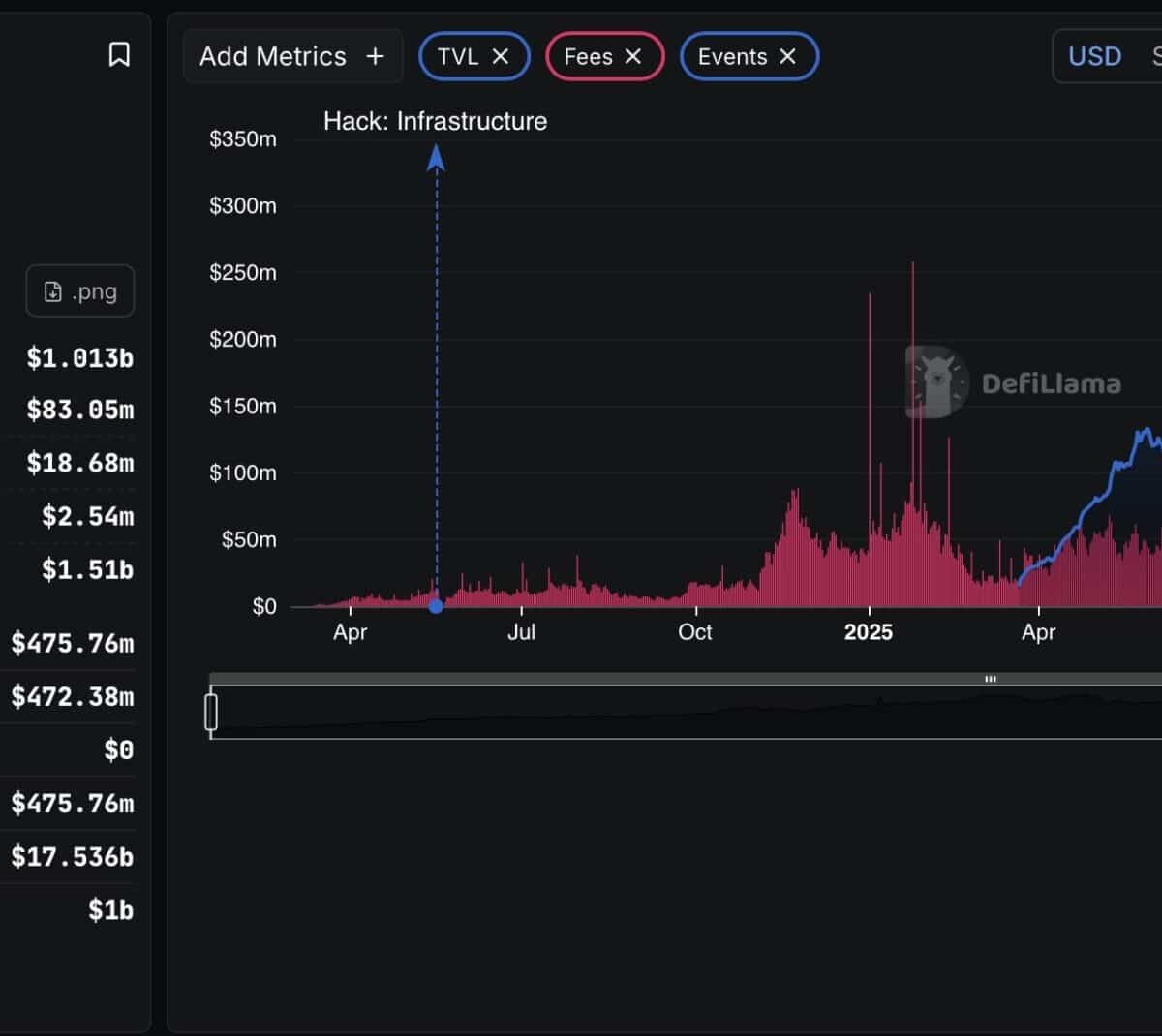Click the bookmark icon
This screenshot has height=1036, width=1162.
coord(119,54)
